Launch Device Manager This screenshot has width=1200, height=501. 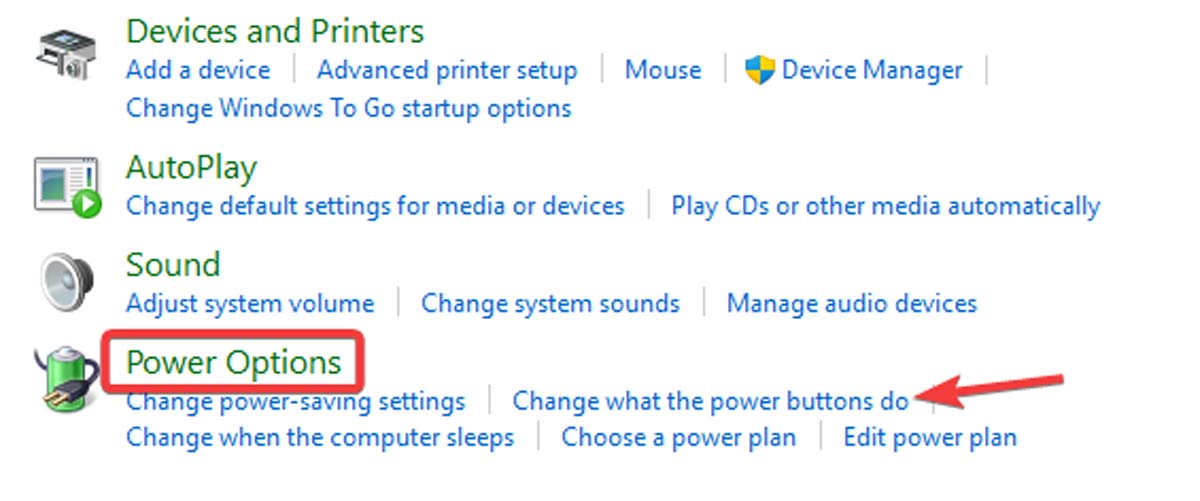coord(872,70)
